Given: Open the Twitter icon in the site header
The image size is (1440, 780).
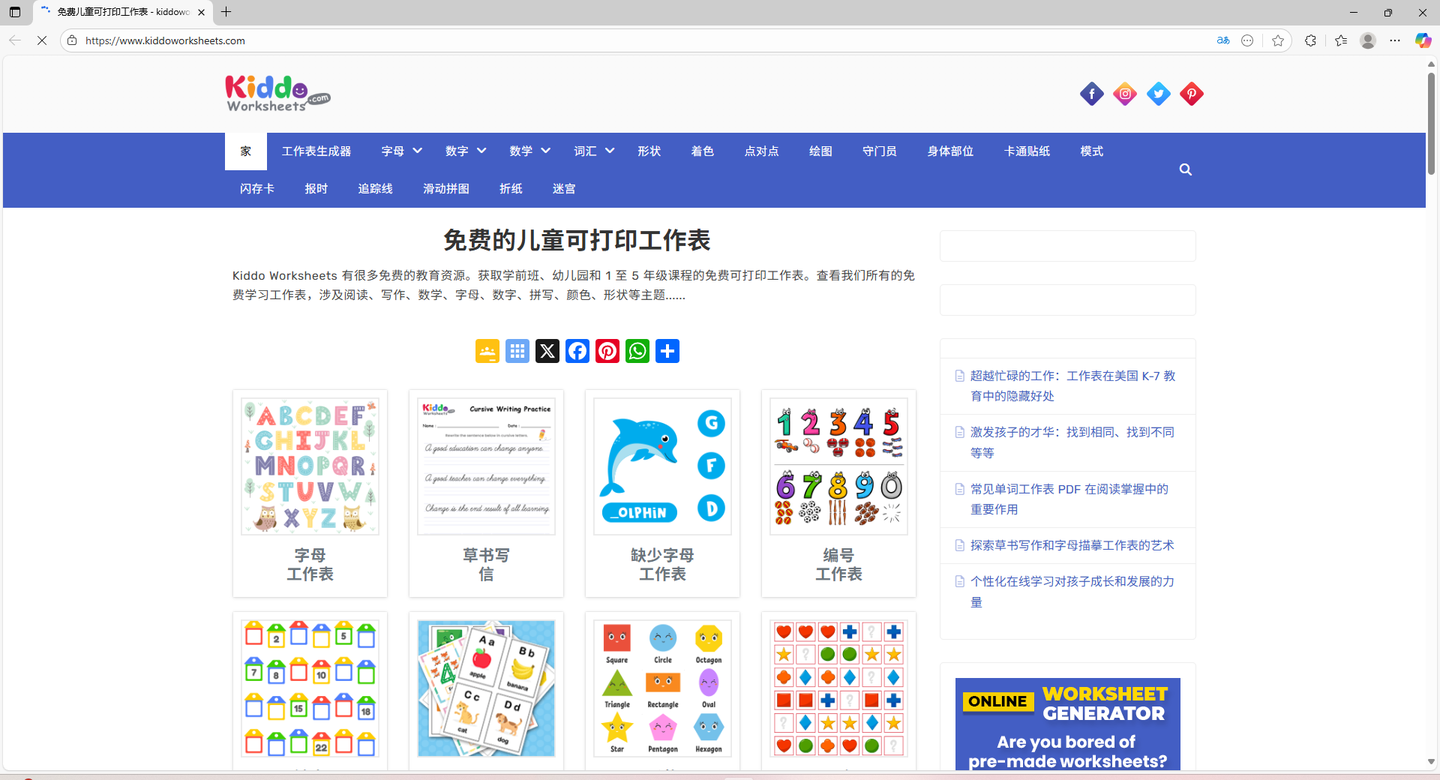Looking at the screenshot, I should pyautogui.click(x=1158, y=94).
